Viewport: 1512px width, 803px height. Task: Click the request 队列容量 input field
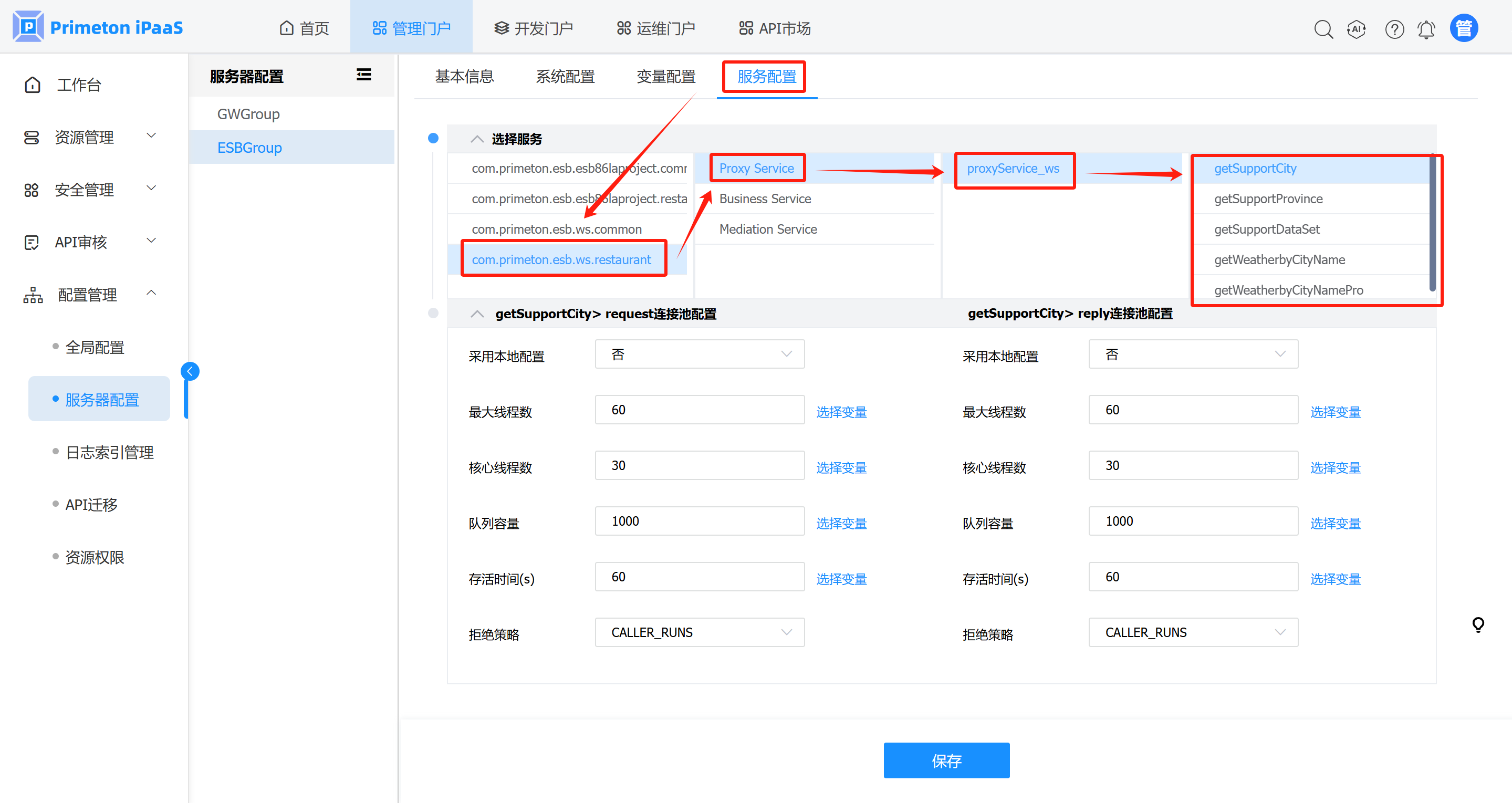(699, 522)
